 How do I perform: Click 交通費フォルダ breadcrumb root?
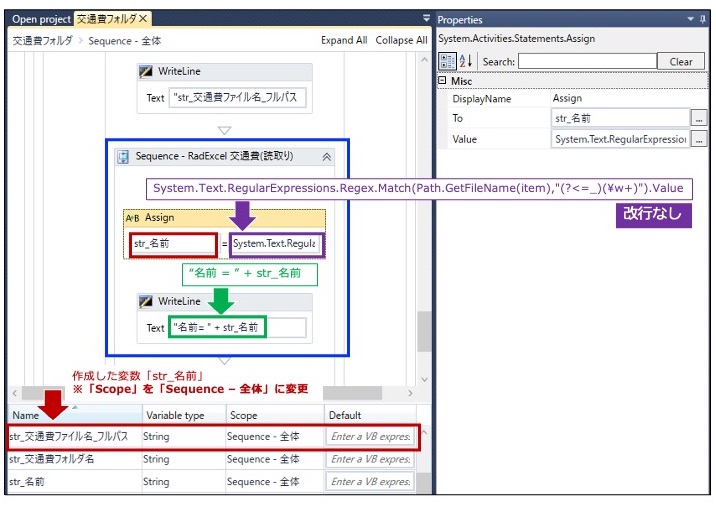pyautogui.click(x=42, y=41)
